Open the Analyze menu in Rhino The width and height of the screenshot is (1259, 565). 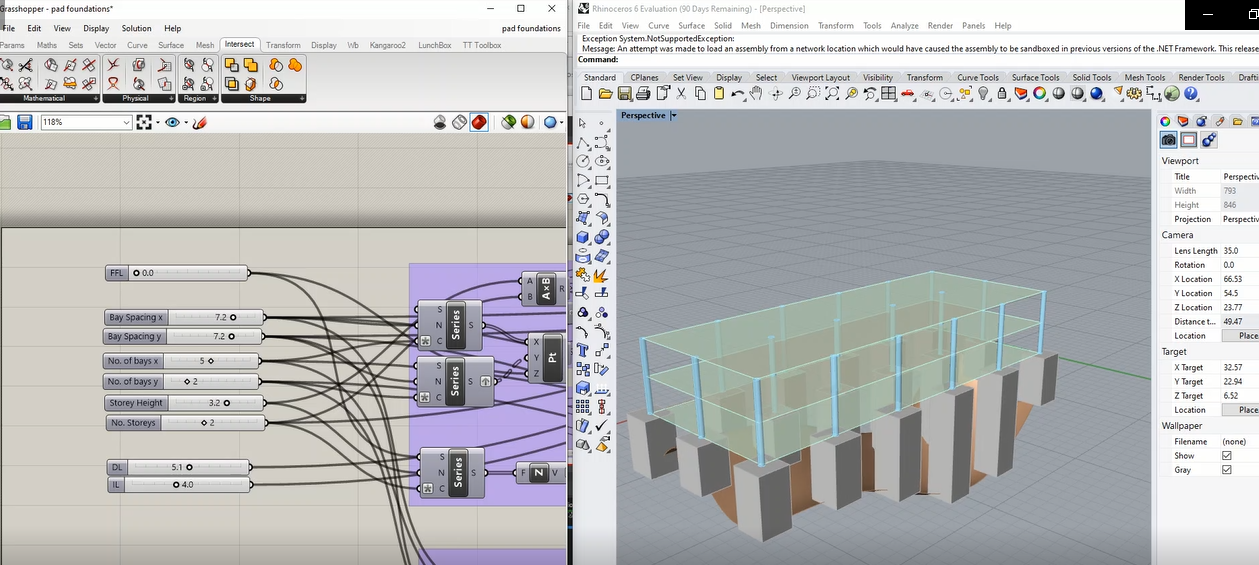[x=904, y=25]
